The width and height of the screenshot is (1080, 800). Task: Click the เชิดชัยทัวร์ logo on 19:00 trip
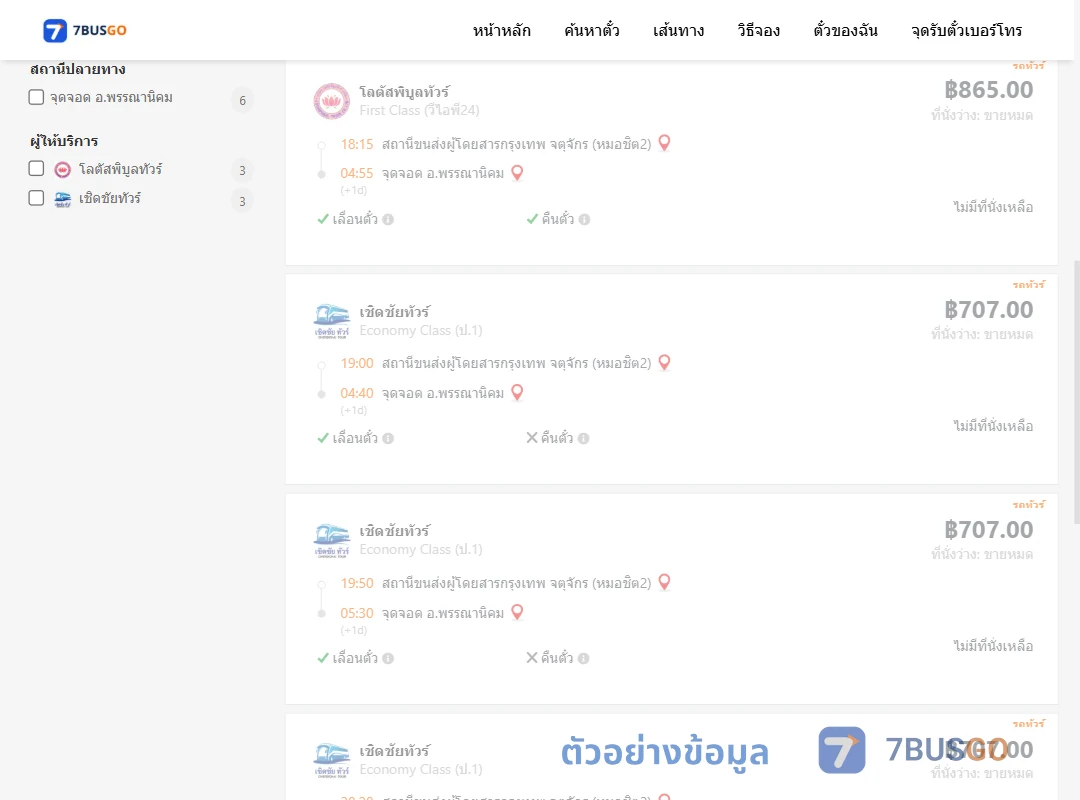click(331, 321)
